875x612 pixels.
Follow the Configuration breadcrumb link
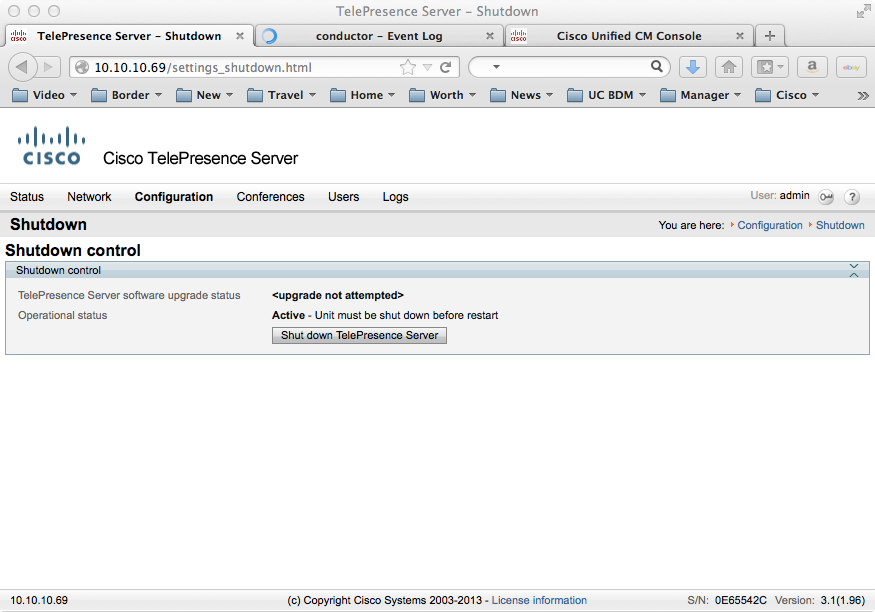770,225
